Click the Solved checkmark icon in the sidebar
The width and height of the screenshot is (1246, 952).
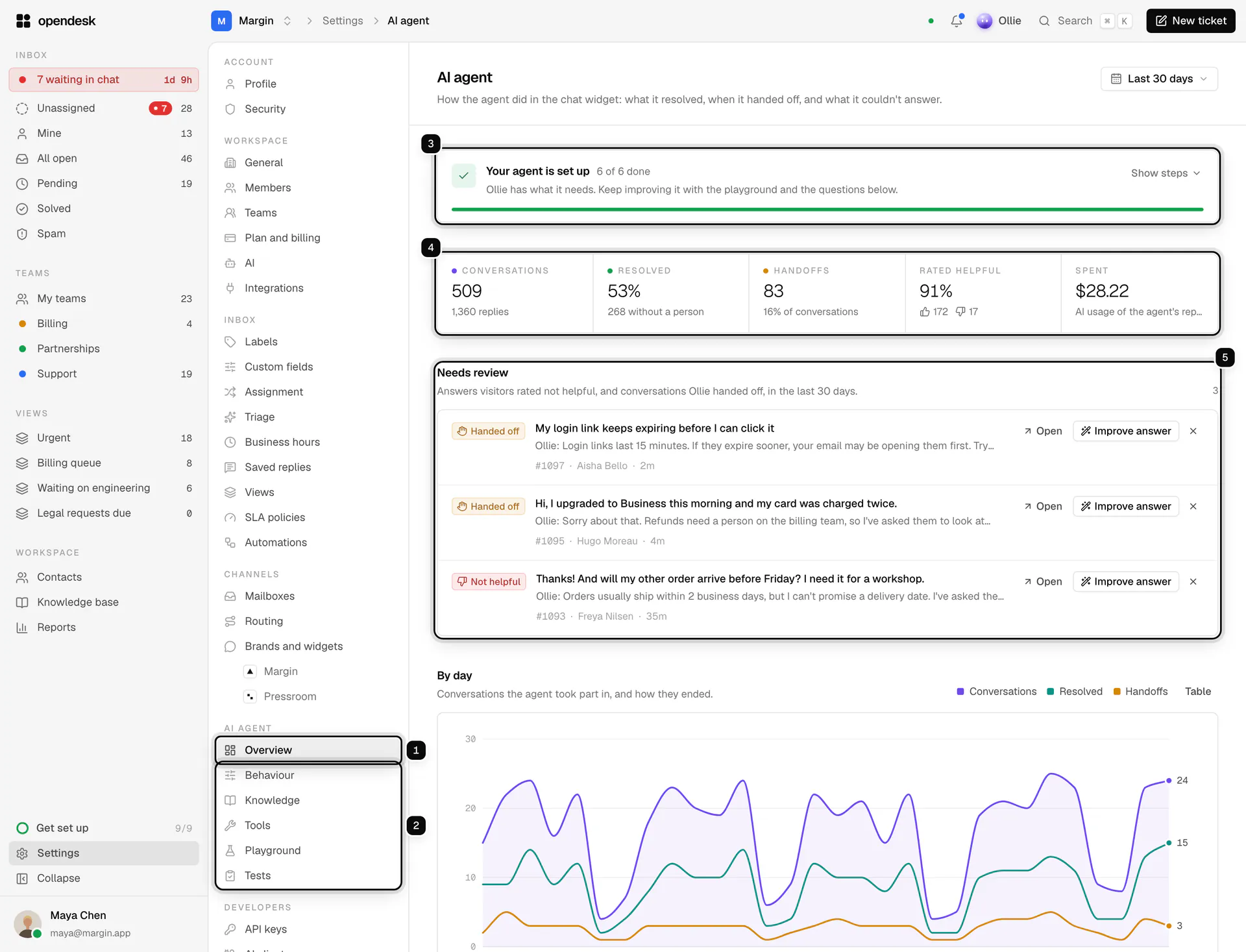coord(22,209)
